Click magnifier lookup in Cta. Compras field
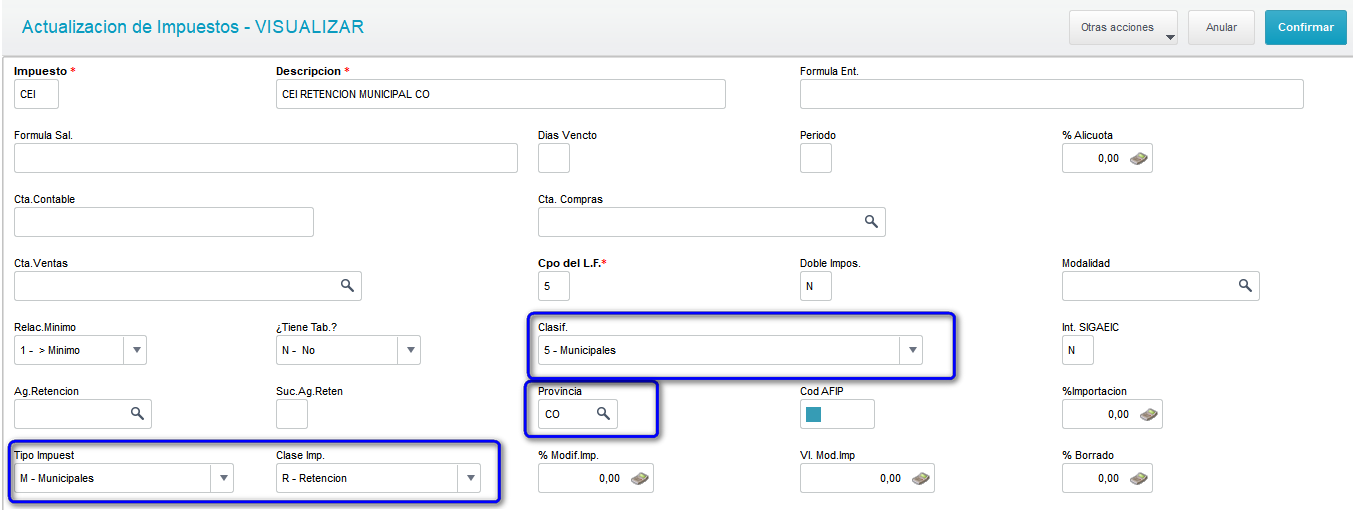 pyautogui.click(x=871, y=222)
